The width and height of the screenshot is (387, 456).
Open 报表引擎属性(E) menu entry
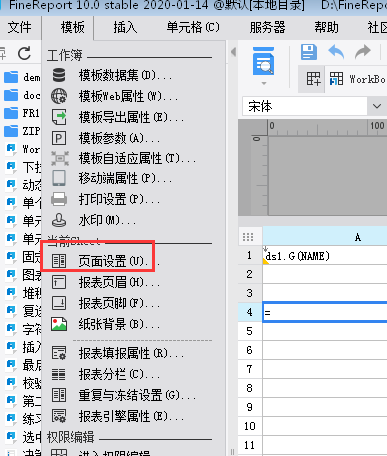point(131,416)
